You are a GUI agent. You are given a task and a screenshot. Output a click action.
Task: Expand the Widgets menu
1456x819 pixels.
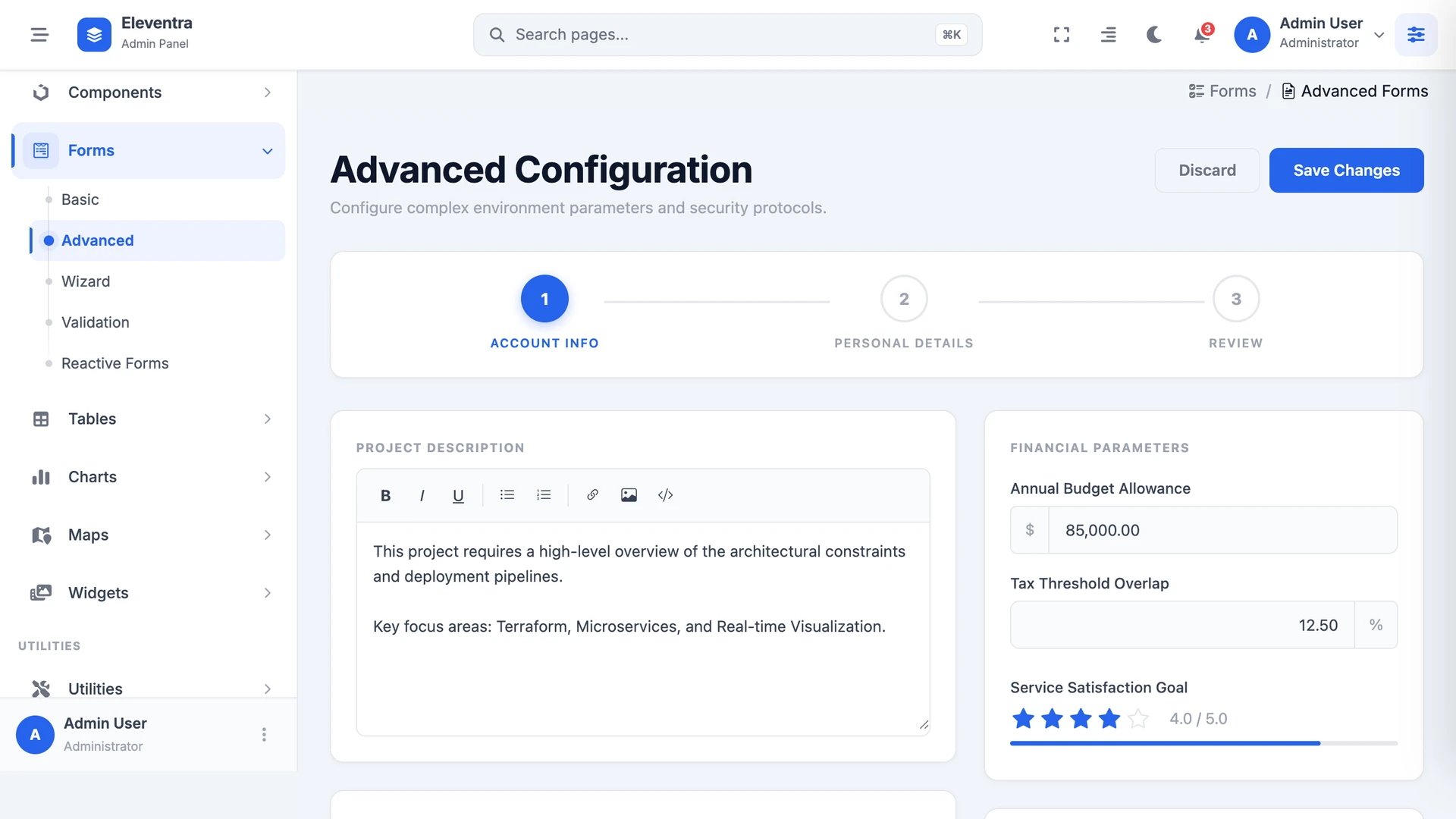click(149, 593)
